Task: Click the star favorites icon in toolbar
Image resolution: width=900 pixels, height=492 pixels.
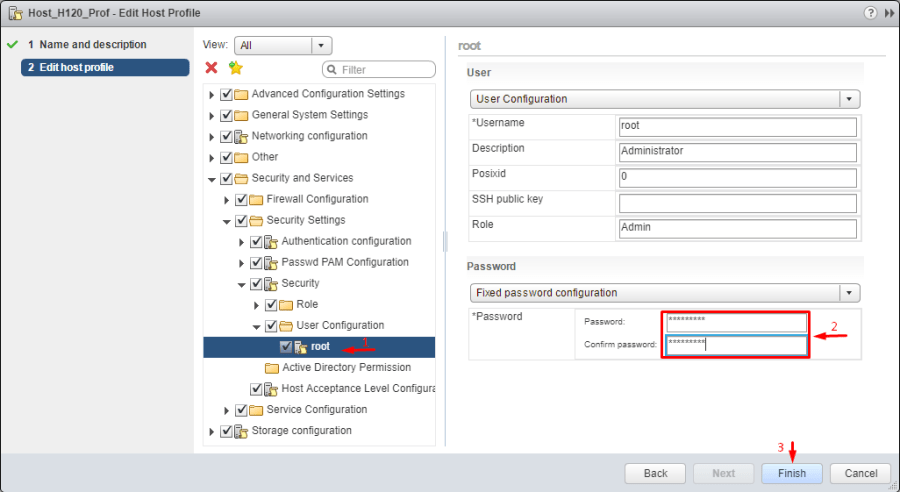Action: [x=235, y=68]
